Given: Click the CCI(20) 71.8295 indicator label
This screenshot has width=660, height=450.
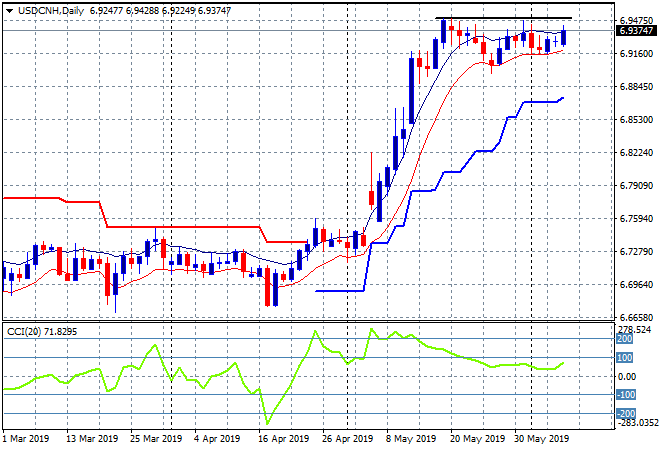Looking at the screenshot, I should point(42,332).
